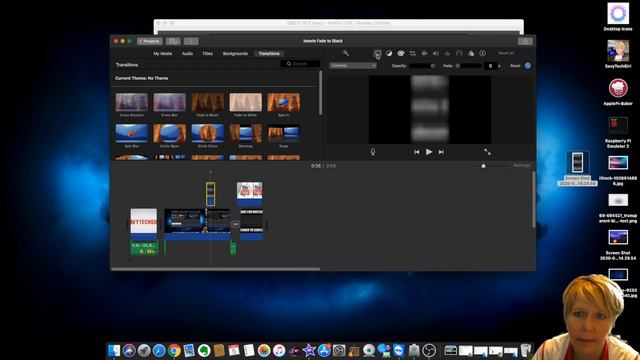
Task: Open the clip information icon
Action: (482, 53)
